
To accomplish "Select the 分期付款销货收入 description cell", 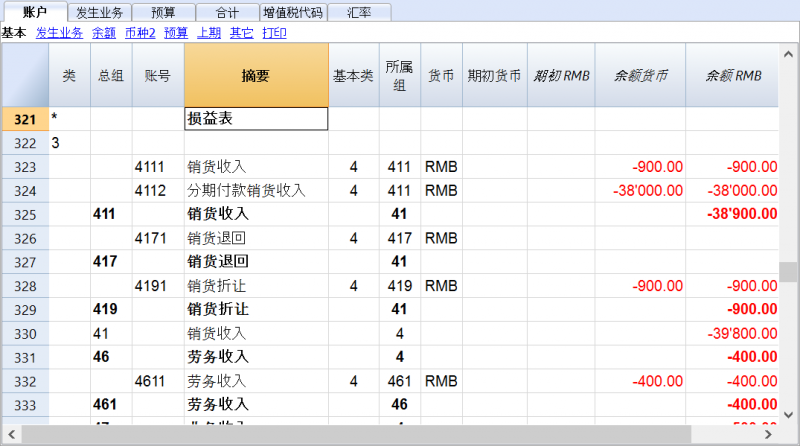I will tap(256, 191).
